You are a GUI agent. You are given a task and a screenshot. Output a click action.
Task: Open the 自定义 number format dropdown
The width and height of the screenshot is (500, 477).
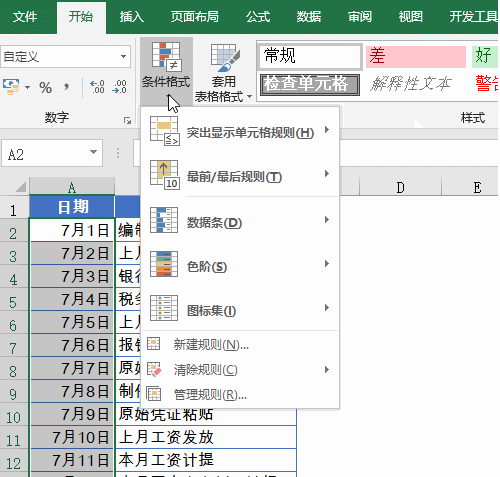(x=123, y=56)
